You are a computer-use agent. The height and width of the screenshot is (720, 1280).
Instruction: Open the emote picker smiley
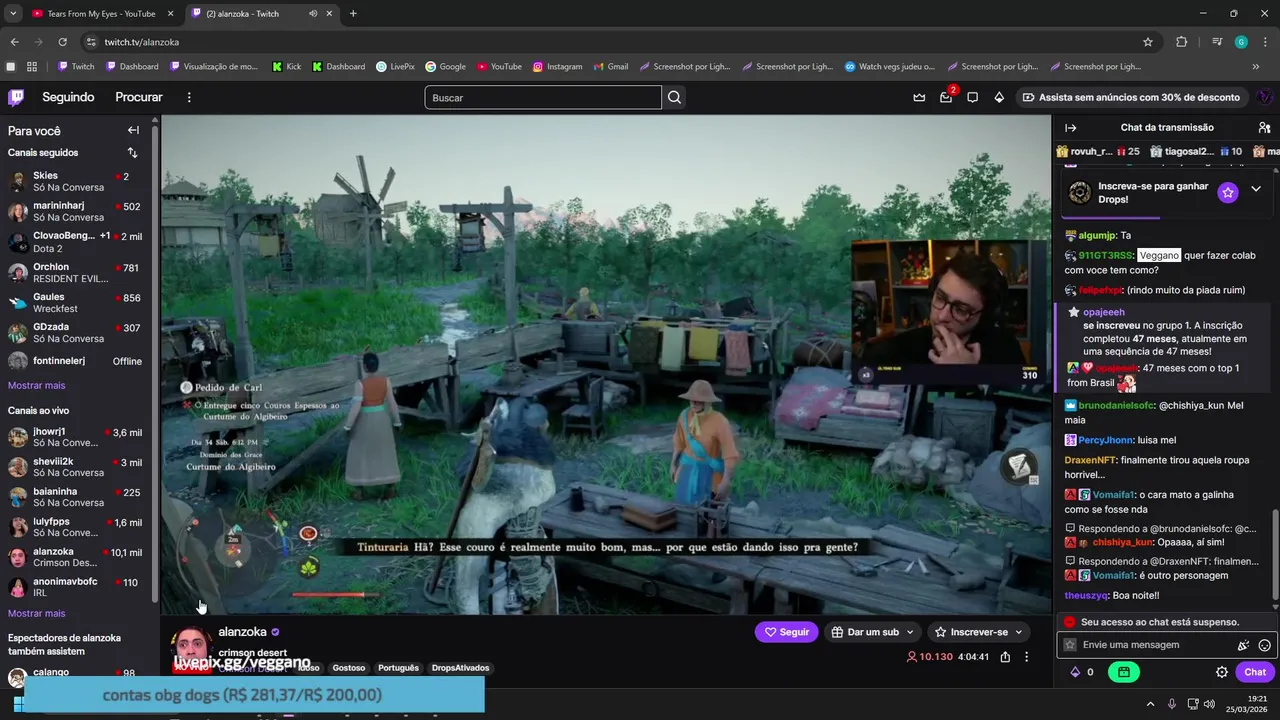1264,645
